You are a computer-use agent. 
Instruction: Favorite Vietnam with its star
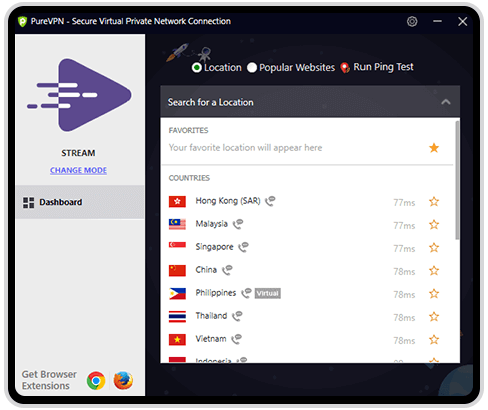434,340
